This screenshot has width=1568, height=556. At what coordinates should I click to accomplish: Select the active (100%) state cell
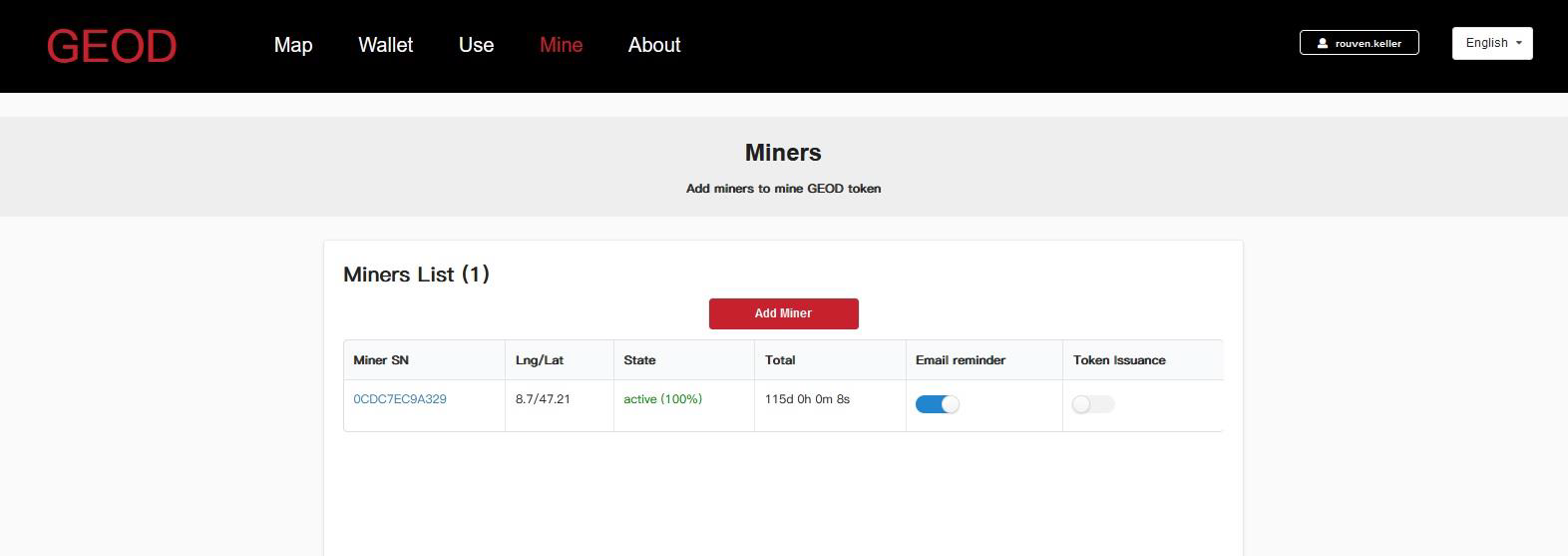click(x=662, y=399)
